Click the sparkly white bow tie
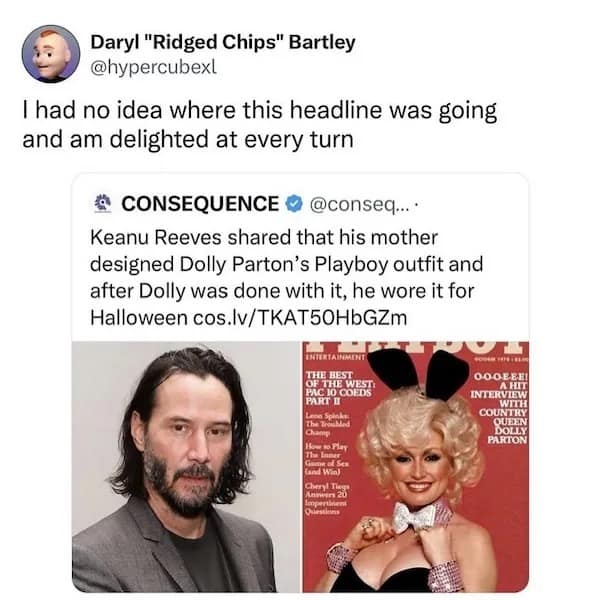 point(414,516)
